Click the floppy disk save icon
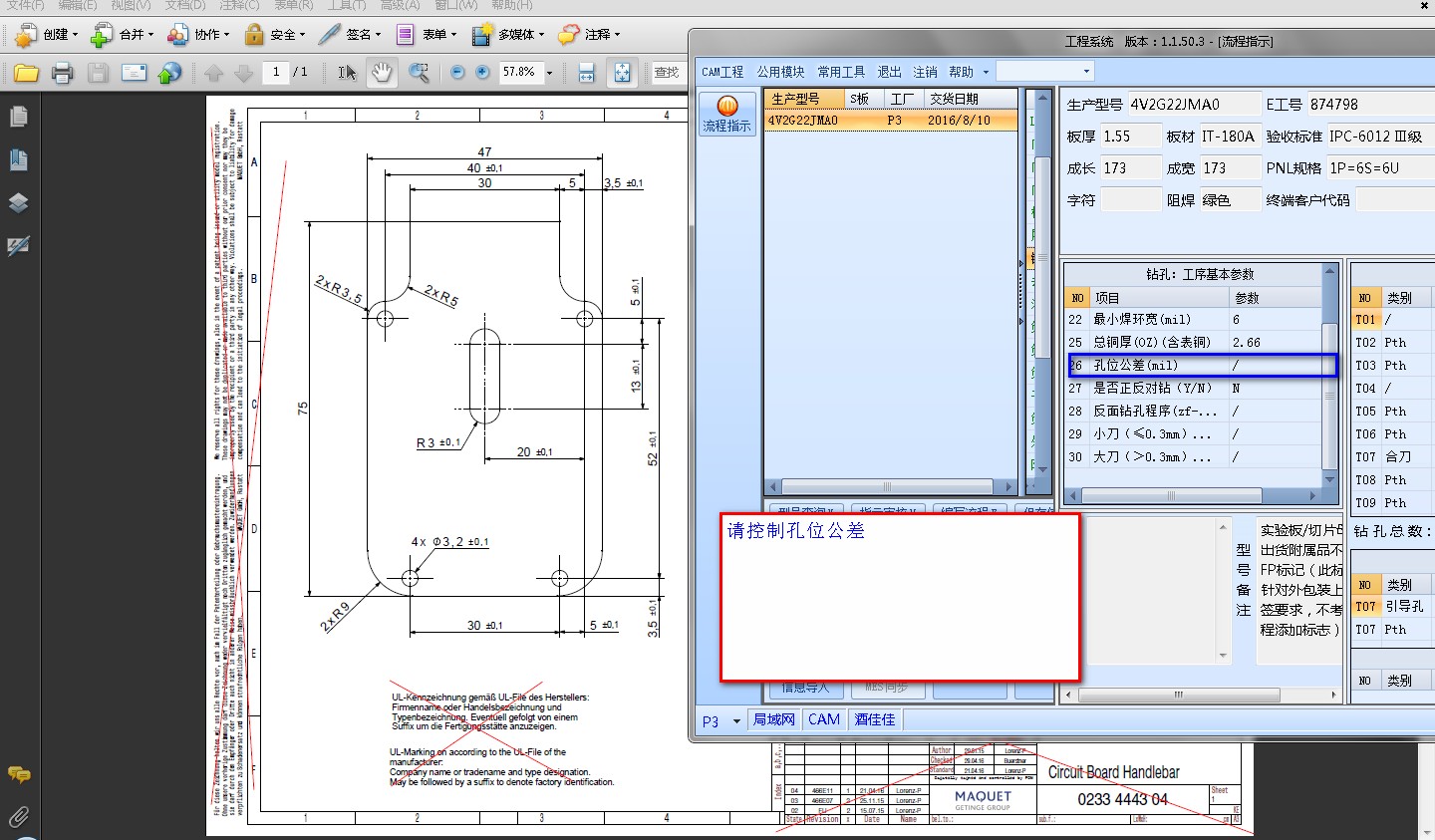This screenshot has width=1435, height=840. 98,73
